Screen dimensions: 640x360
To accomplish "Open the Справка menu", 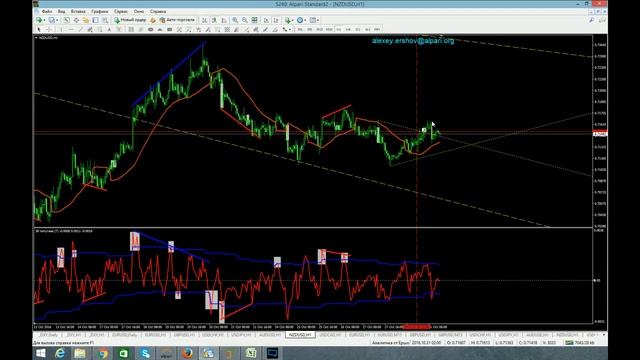I will click(x=158, y=11).
